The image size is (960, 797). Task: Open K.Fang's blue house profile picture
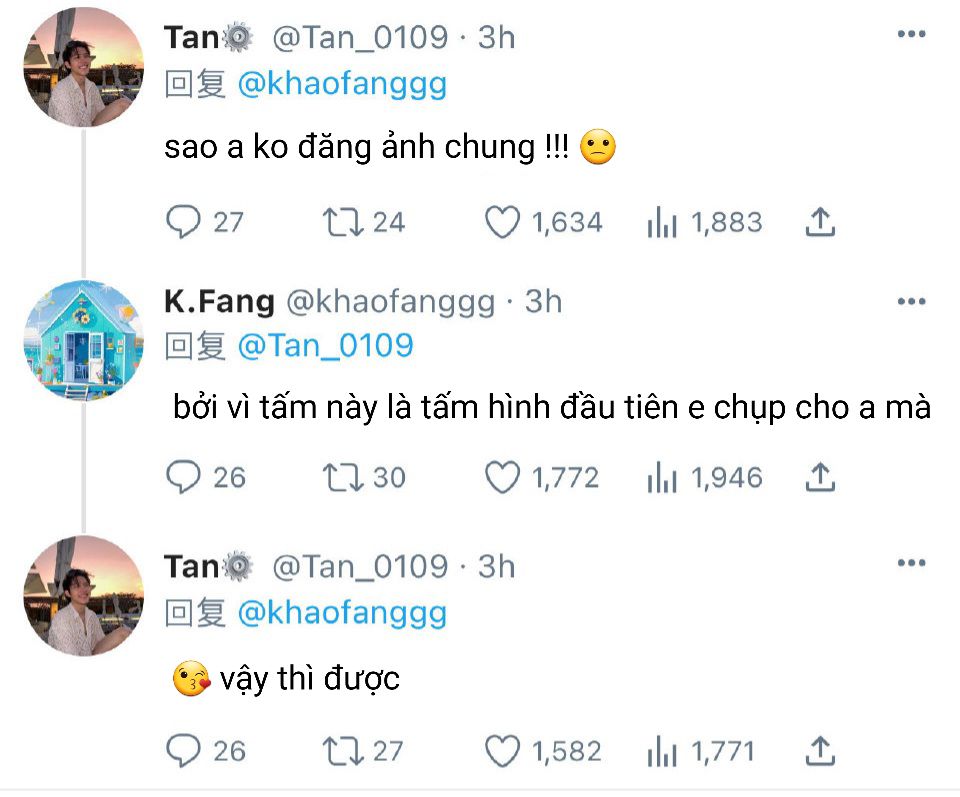(x=83, y=341)
